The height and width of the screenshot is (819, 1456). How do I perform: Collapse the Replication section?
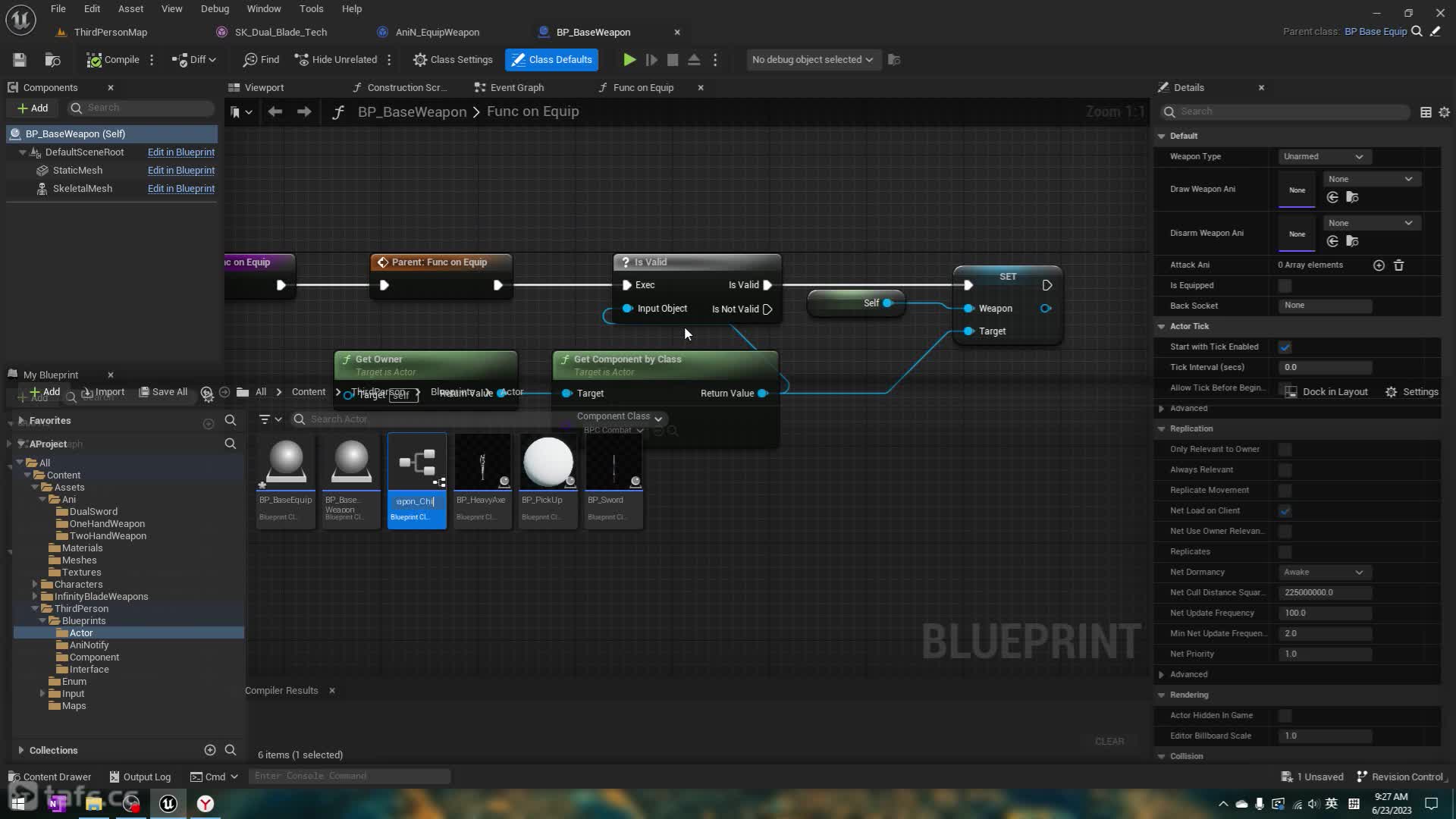pyautogui.click(x=1161, y=429)
